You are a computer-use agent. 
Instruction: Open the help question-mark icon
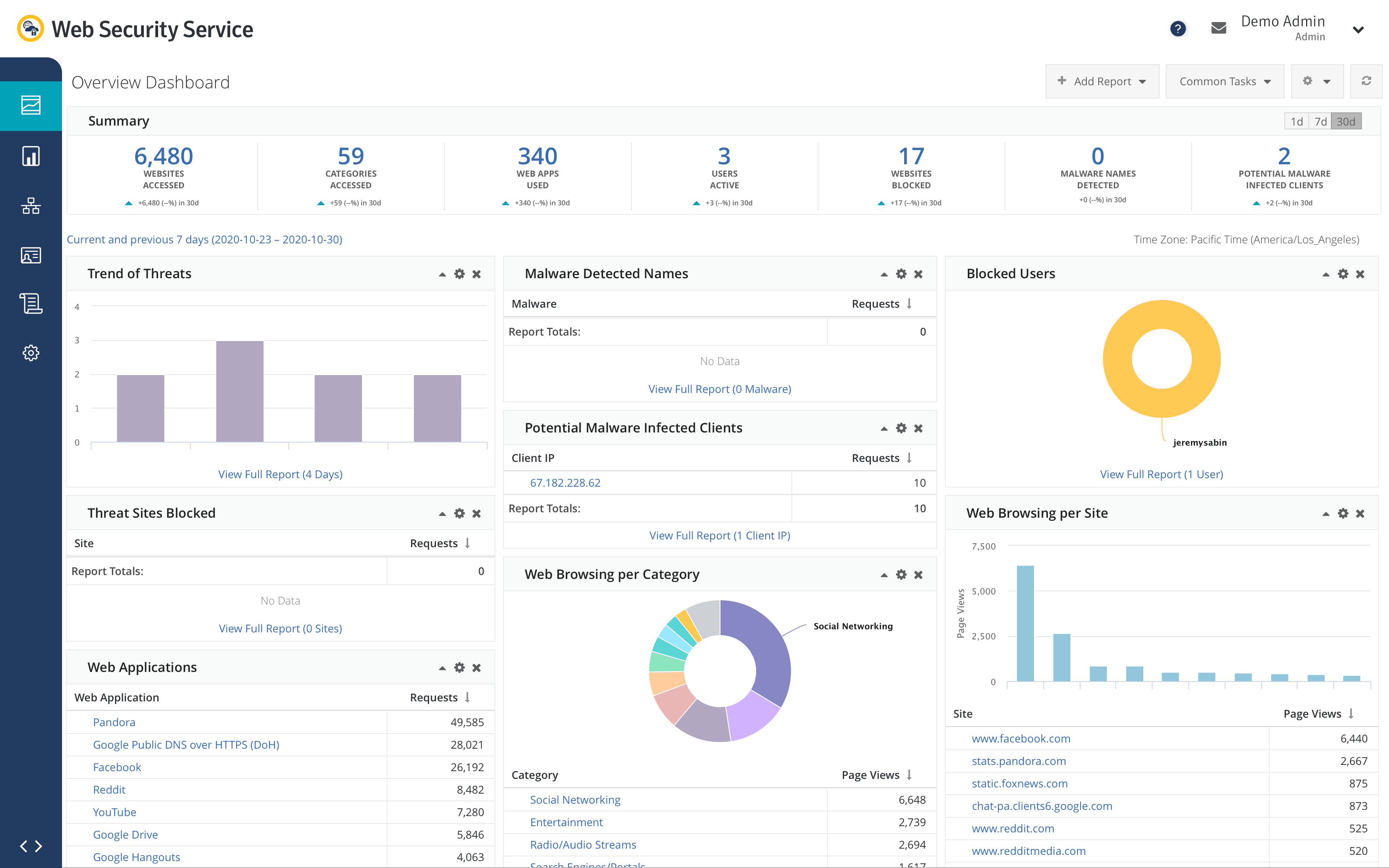coord(1178,28)
